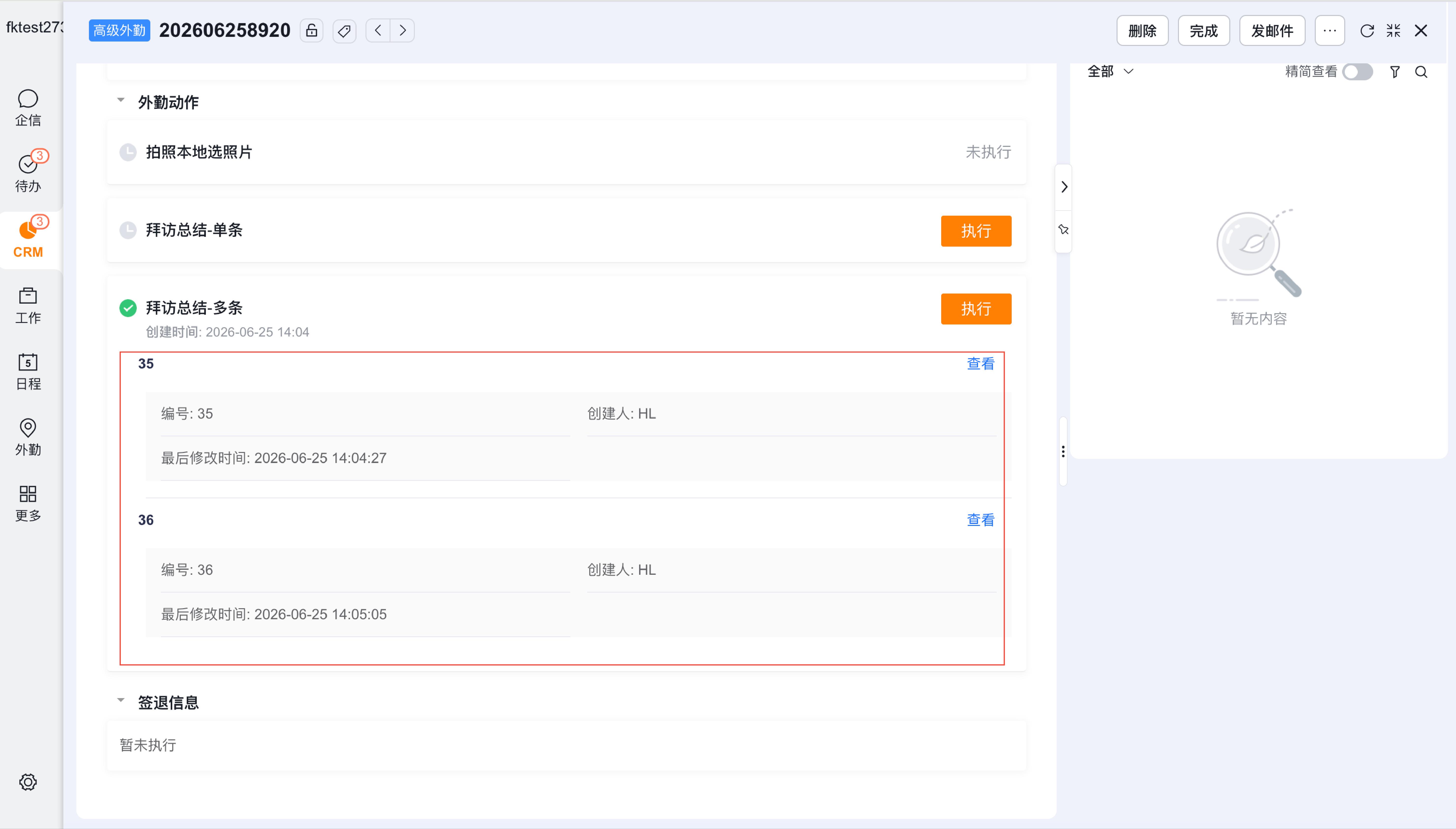Toggle the 精简查看 switch
This screenshot has height=829, width=1456.
(x=1357, y=72)
